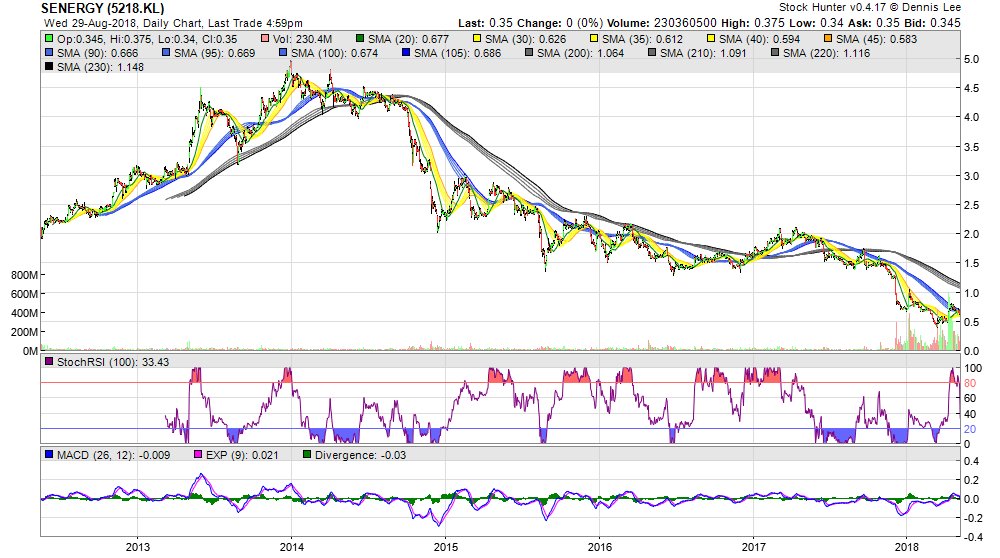Click the green OHLC legend swatch

(x=49, y=39)
